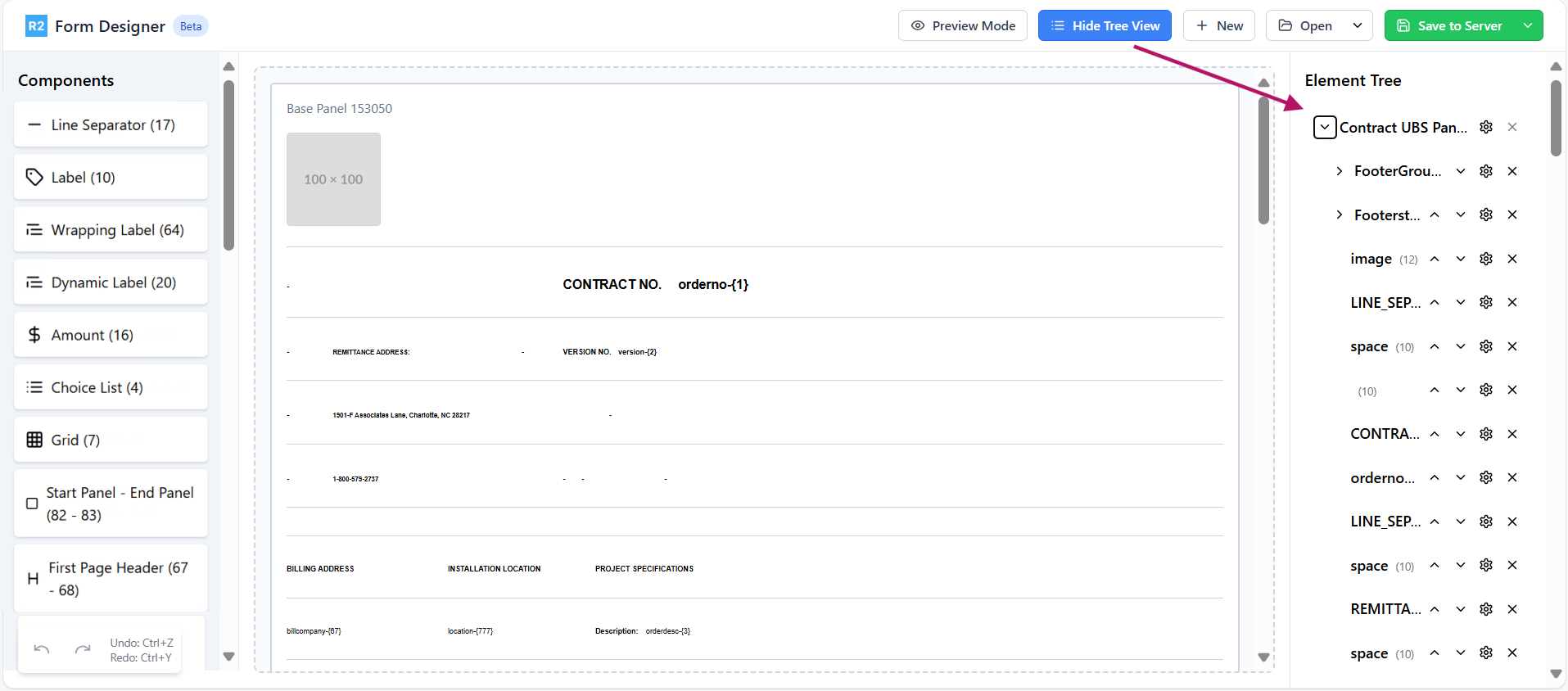Open settings gear for FooterGrou... node
Viewport: 1568px width, 691px height.
coord(1486,171)
